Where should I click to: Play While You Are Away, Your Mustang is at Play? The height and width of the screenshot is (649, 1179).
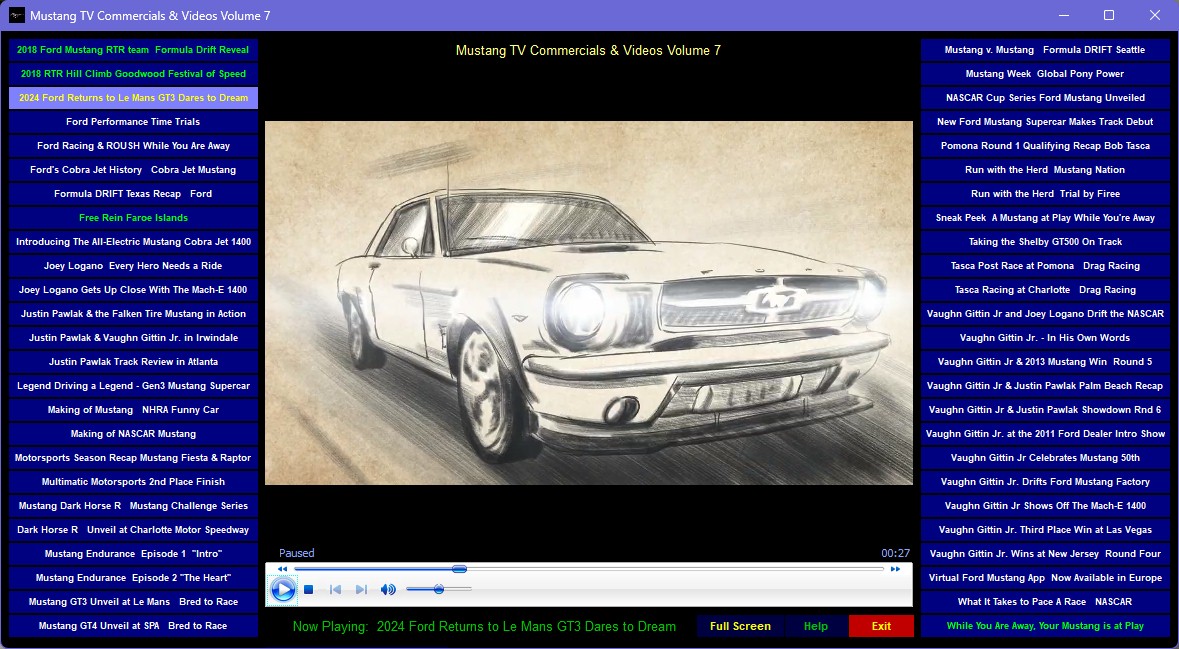[x=1045, y=626]
